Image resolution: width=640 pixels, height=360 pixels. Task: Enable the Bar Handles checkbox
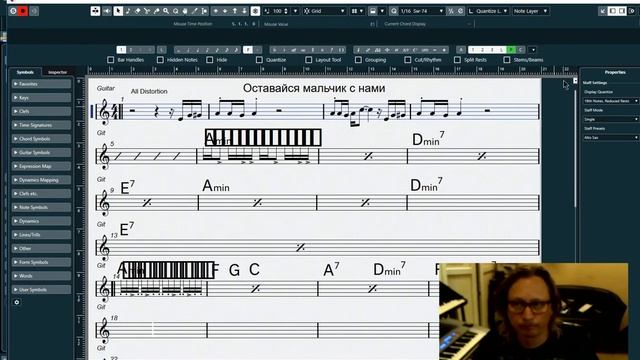tap(111, 60)
